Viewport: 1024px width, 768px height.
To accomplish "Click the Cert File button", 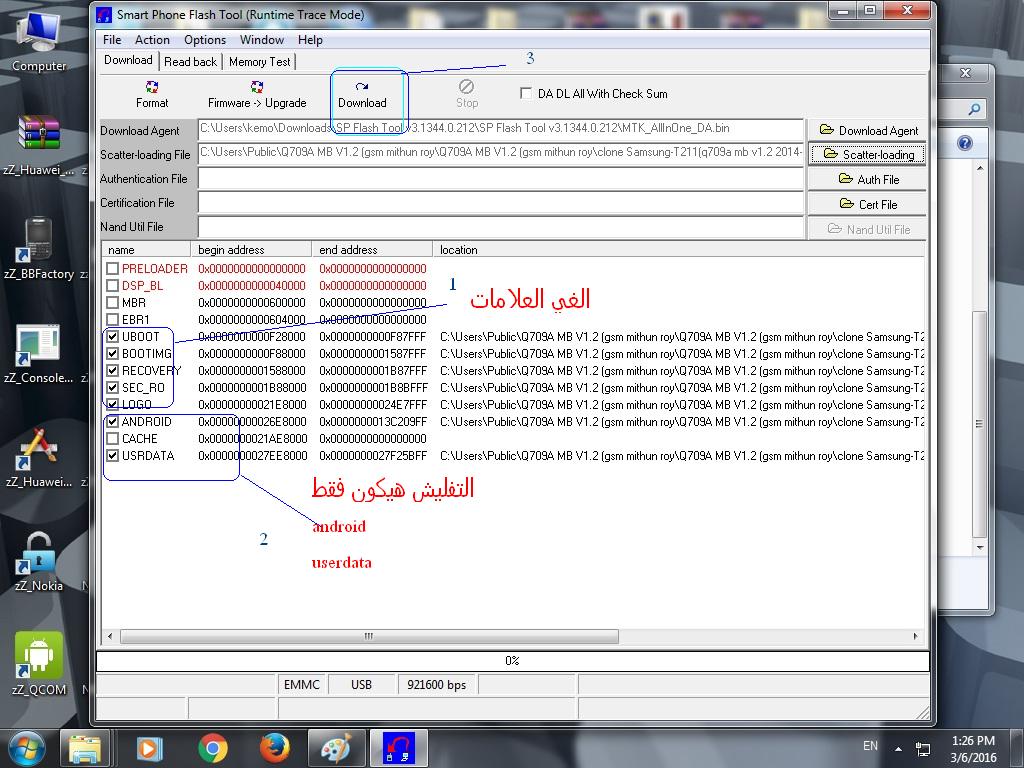I will pos(867,204).
